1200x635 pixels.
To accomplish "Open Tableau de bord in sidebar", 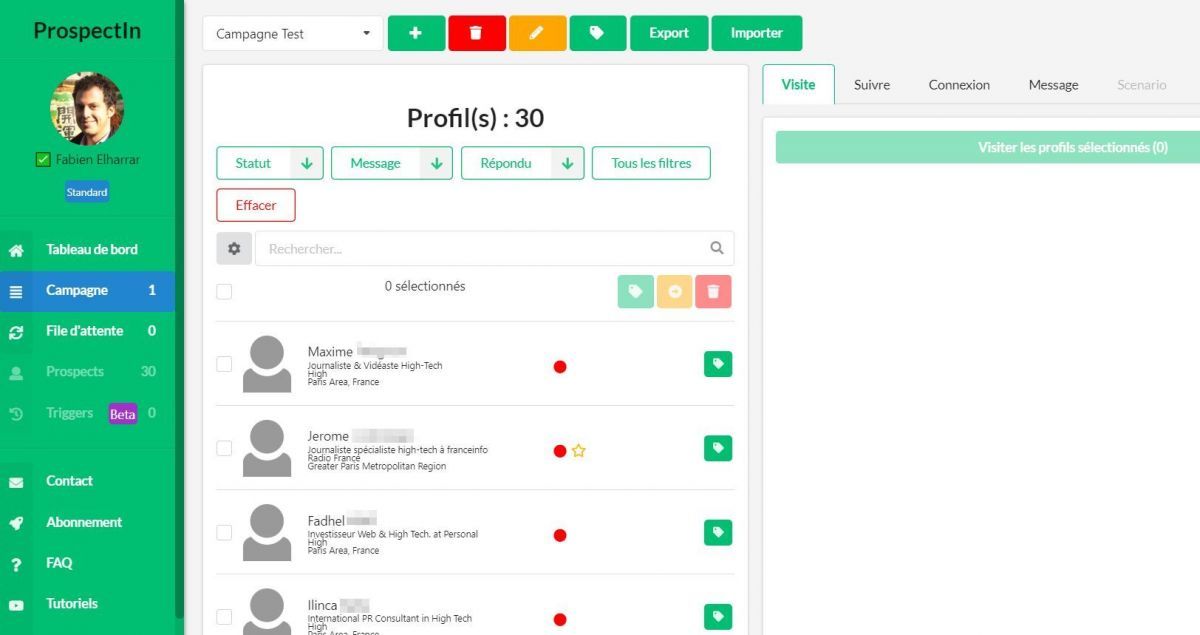I will tap(91, 250).
